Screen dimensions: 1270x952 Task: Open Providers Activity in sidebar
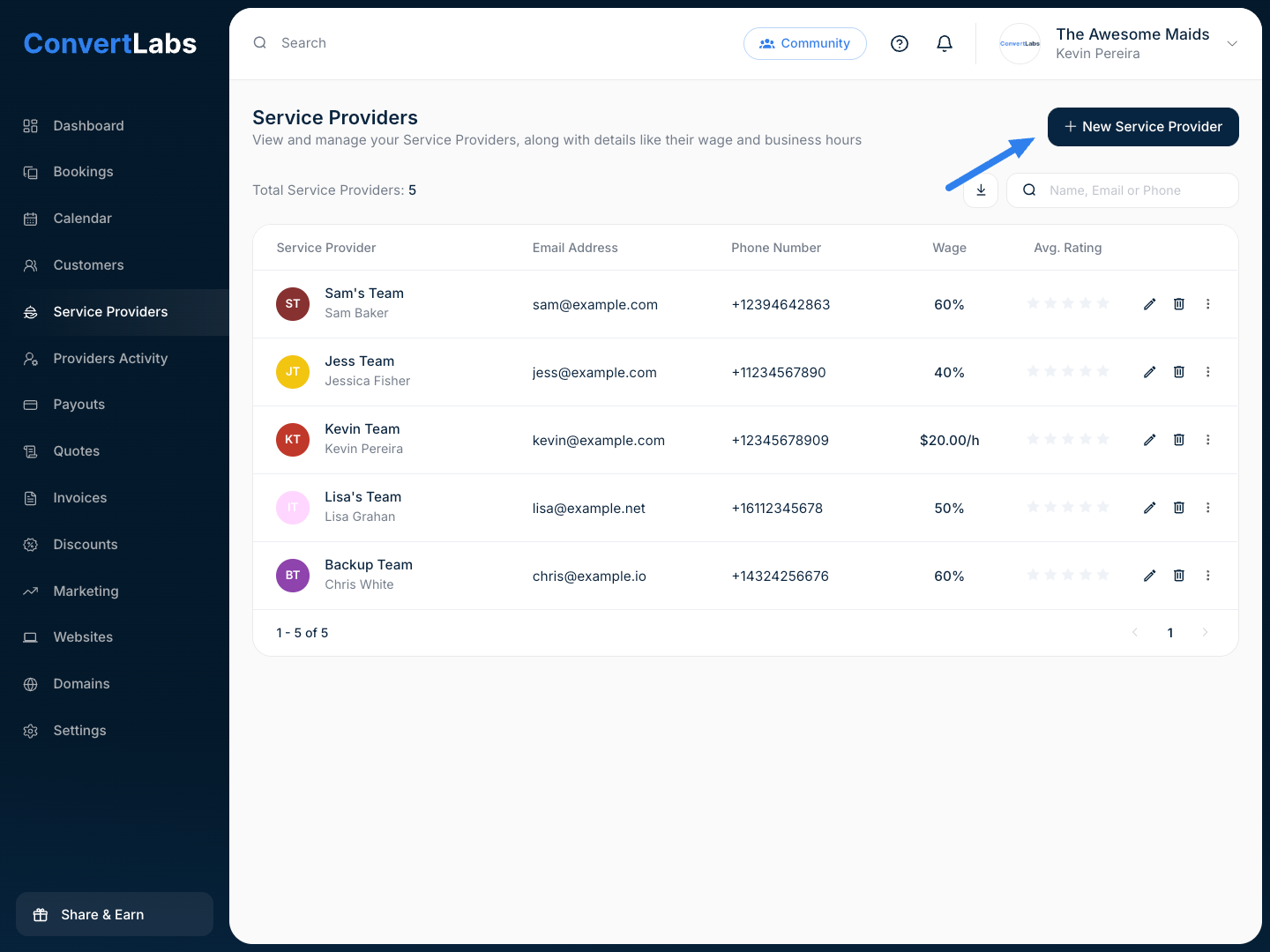[x=110, y=359]
